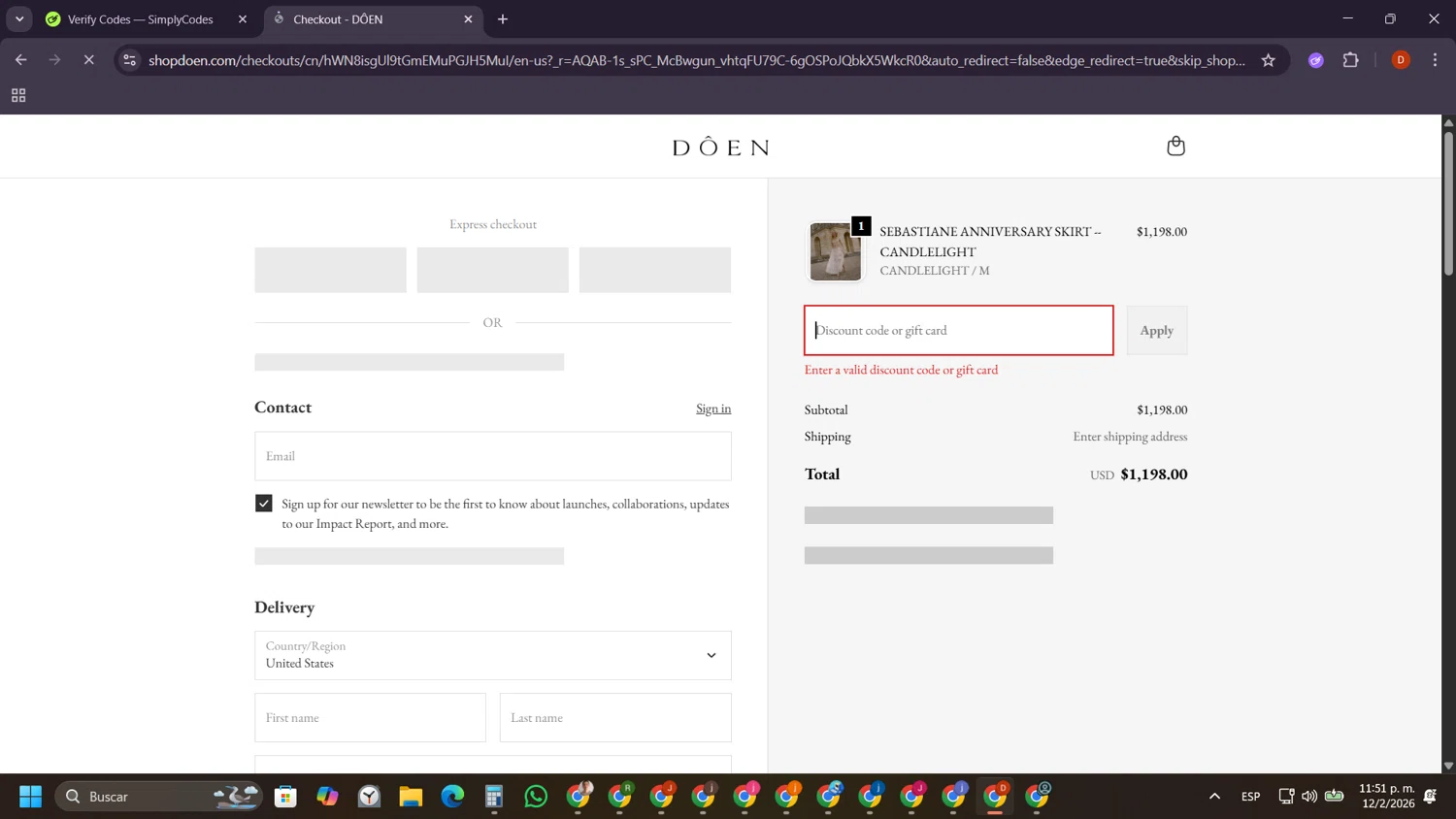This screenshot has width=1456, height=819.
Task: Click the scrollbar up arrow
Action: pos(1448,122)
